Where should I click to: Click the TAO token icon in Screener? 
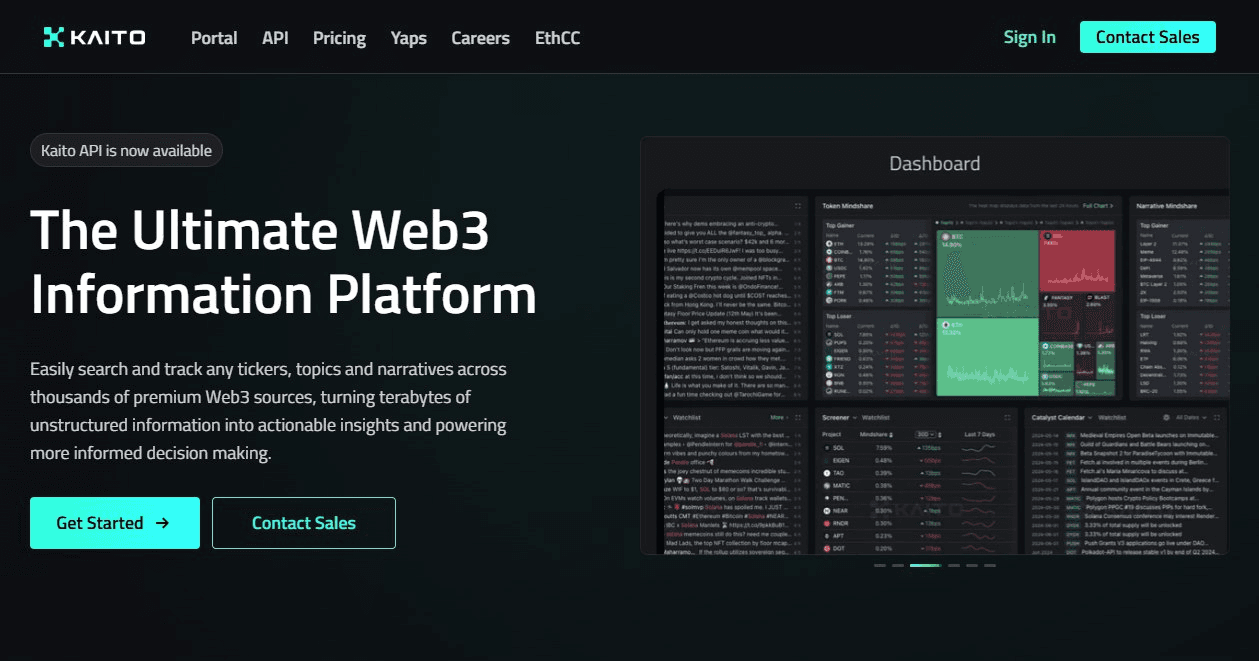[x=827, y=473]
